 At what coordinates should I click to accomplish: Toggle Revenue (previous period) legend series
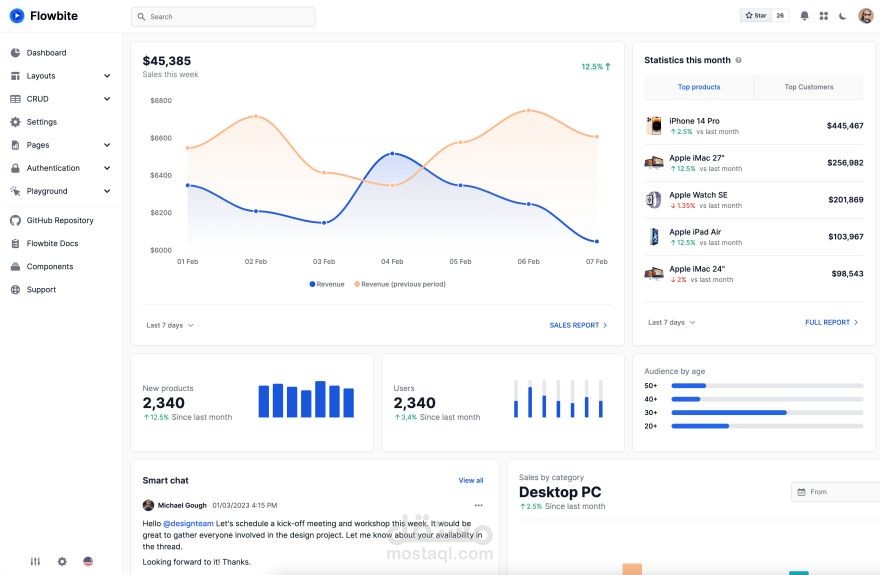point(400,284)
